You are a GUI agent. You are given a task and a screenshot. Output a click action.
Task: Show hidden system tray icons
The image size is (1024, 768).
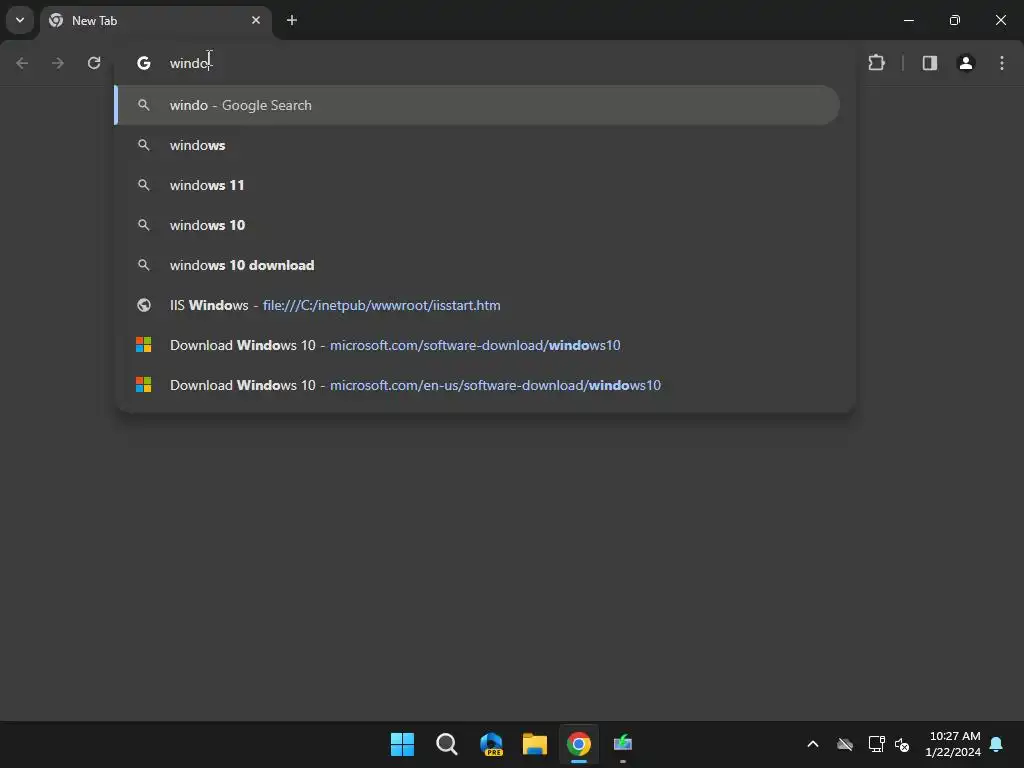[x=813, y=744]
